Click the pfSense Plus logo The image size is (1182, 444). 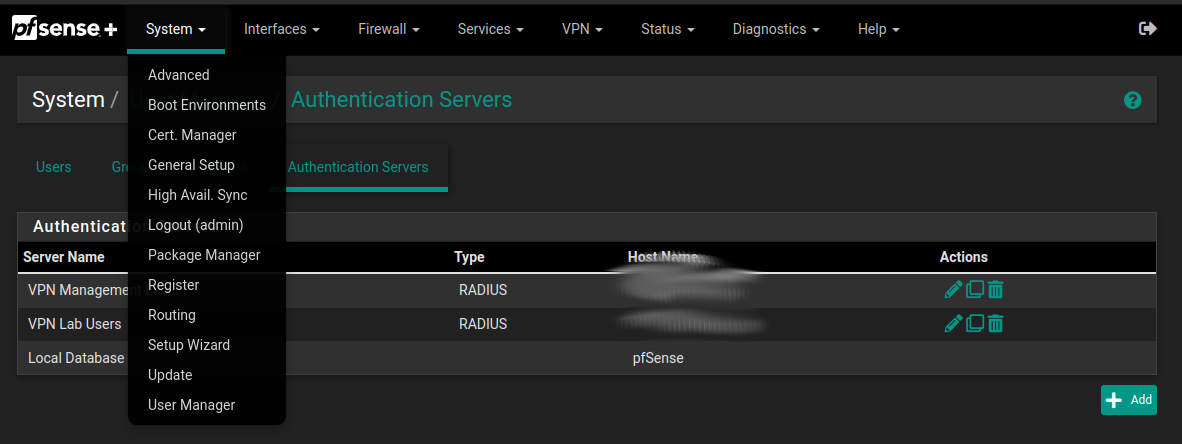(65, 29)
